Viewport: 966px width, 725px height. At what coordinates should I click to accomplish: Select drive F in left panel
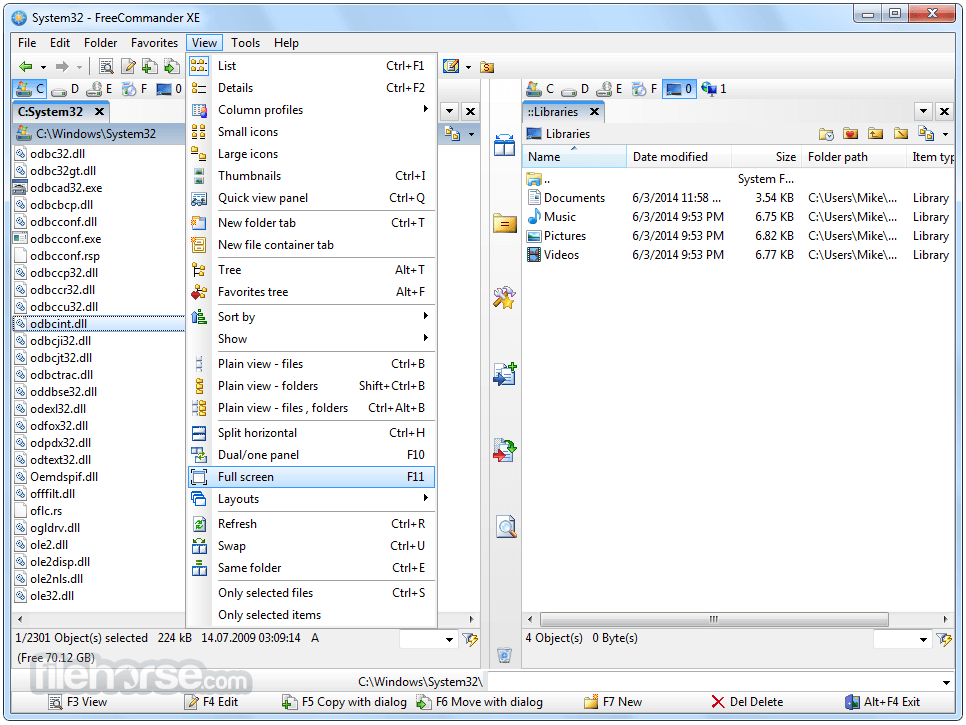point(134,89)
